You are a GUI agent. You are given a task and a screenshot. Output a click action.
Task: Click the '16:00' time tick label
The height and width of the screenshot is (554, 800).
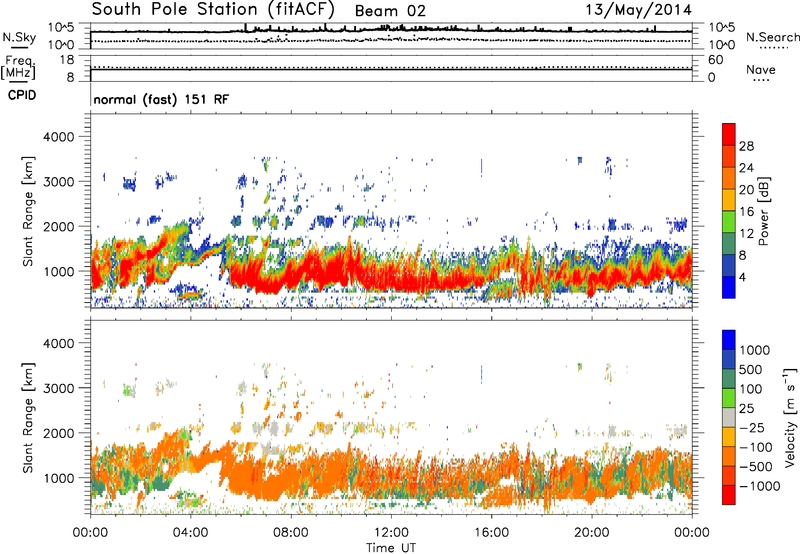click(x=491, y=533)
